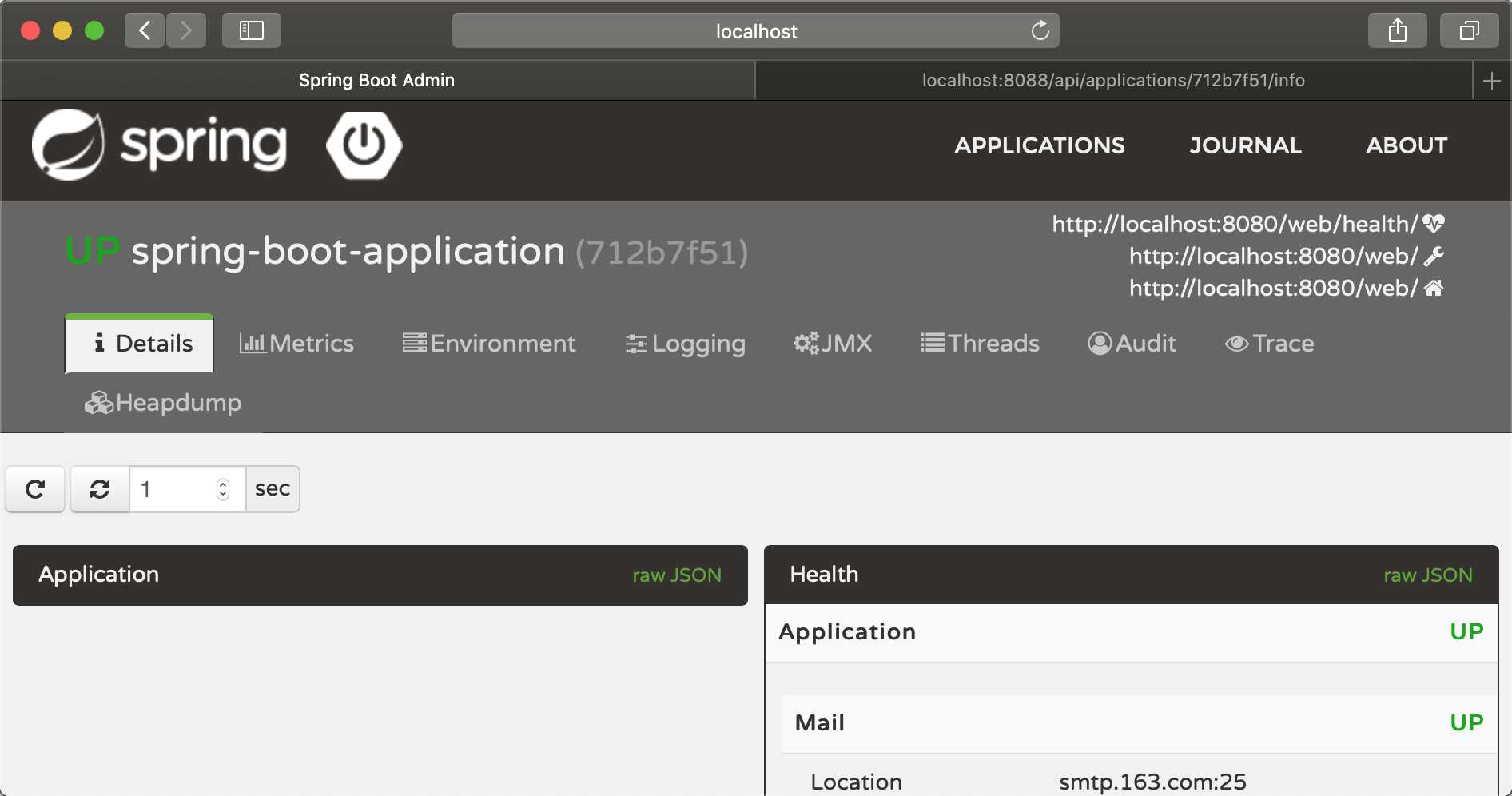
Task: Open the service home URL link
Action: click(x=1273, y=288)
